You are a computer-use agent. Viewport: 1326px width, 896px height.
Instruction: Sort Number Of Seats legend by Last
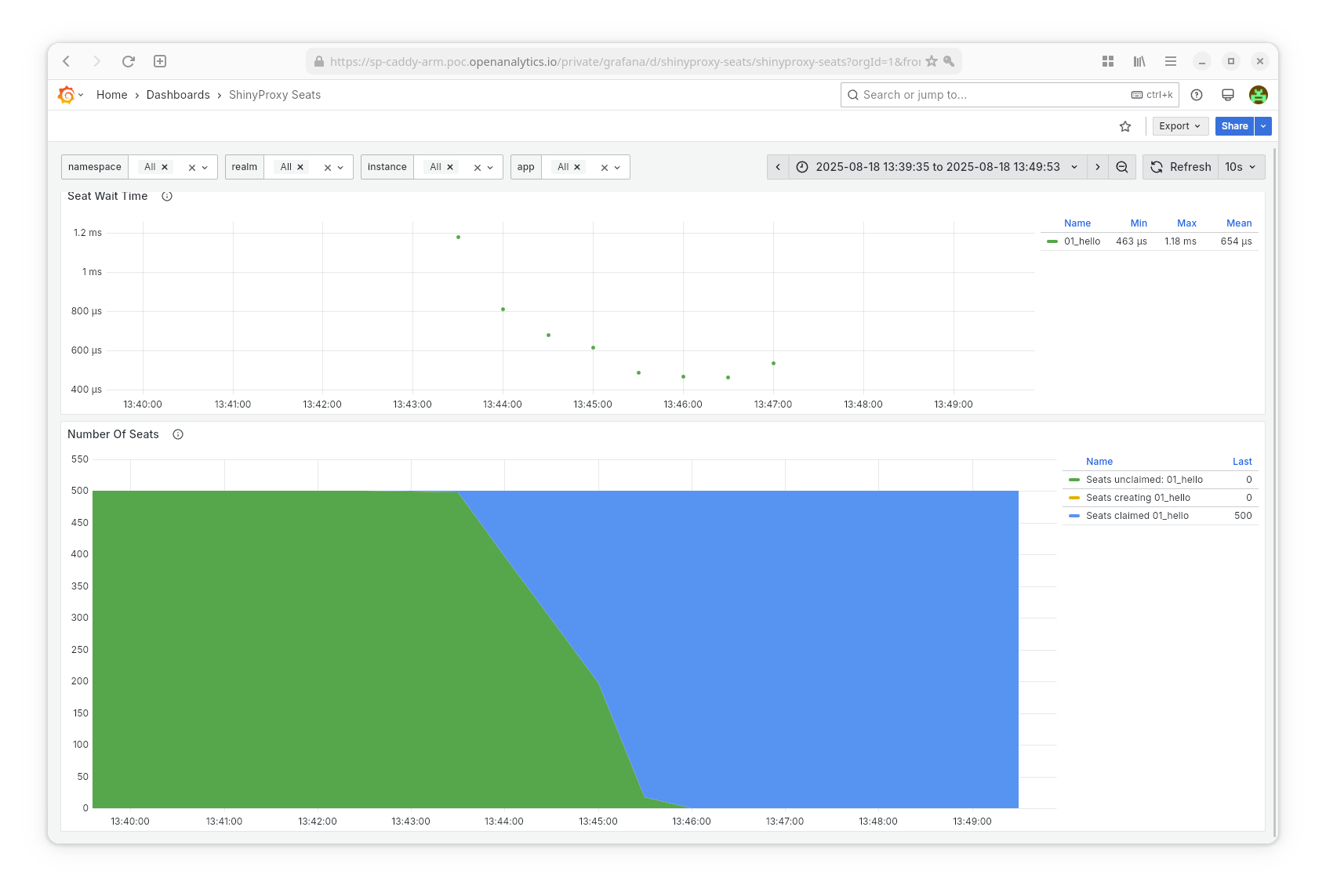pyautogui.click(x=1242, y=462)
